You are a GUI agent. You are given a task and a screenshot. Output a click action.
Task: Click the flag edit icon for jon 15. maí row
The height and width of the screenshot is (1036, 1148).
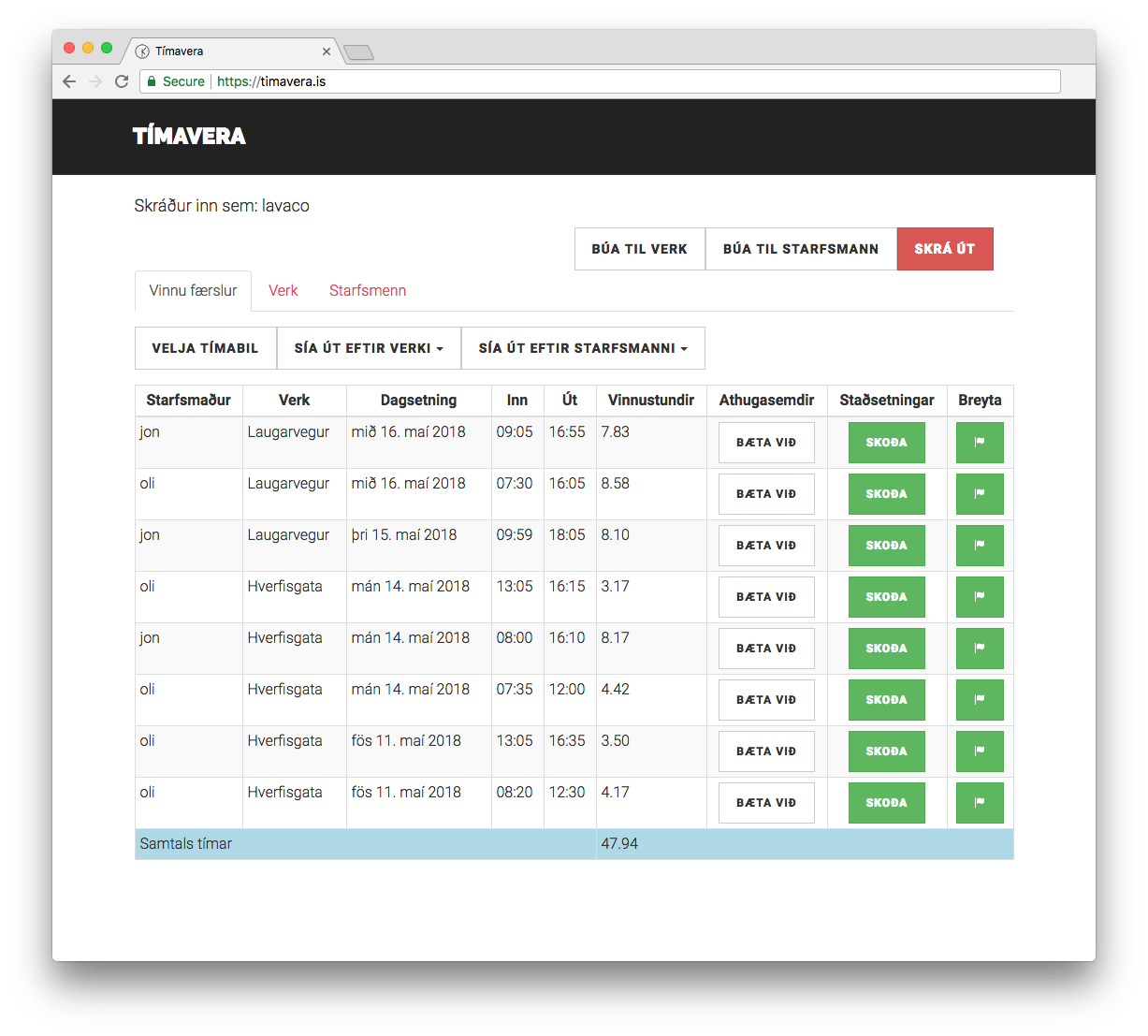[980, 546]
